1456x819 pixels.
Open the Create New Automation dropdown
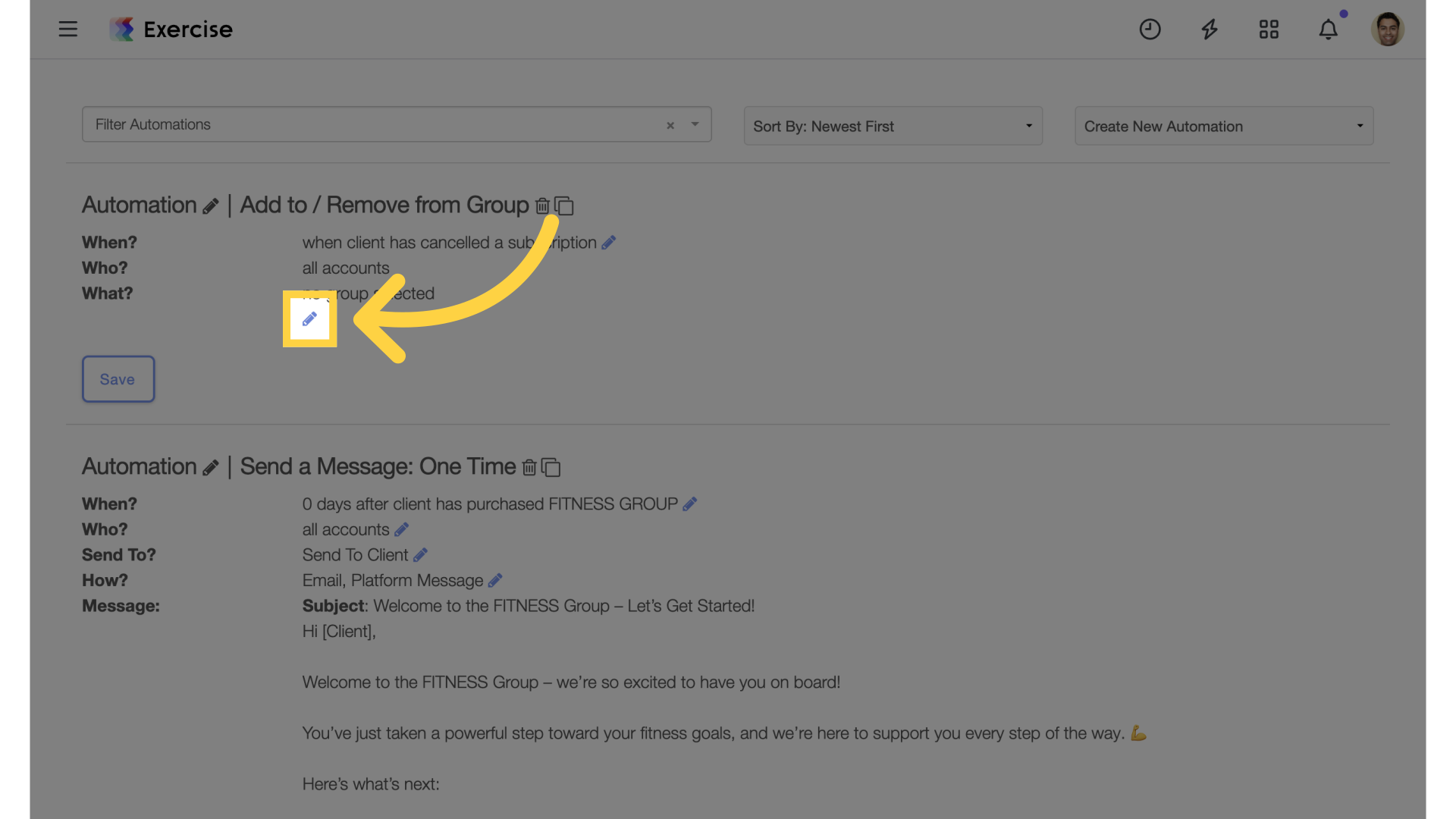point(1224,126)
